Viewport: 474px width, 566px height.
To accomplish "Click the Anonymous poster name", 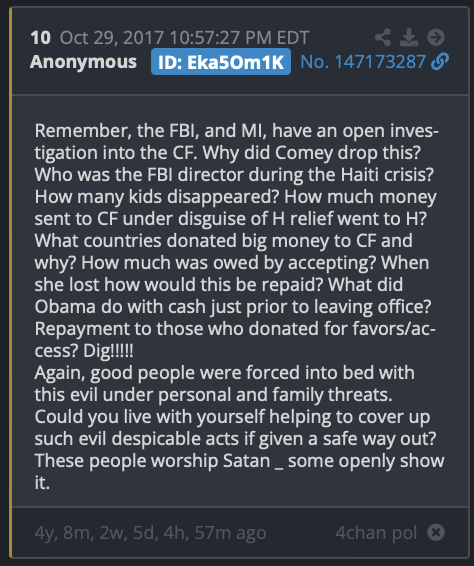I will 83,62.
